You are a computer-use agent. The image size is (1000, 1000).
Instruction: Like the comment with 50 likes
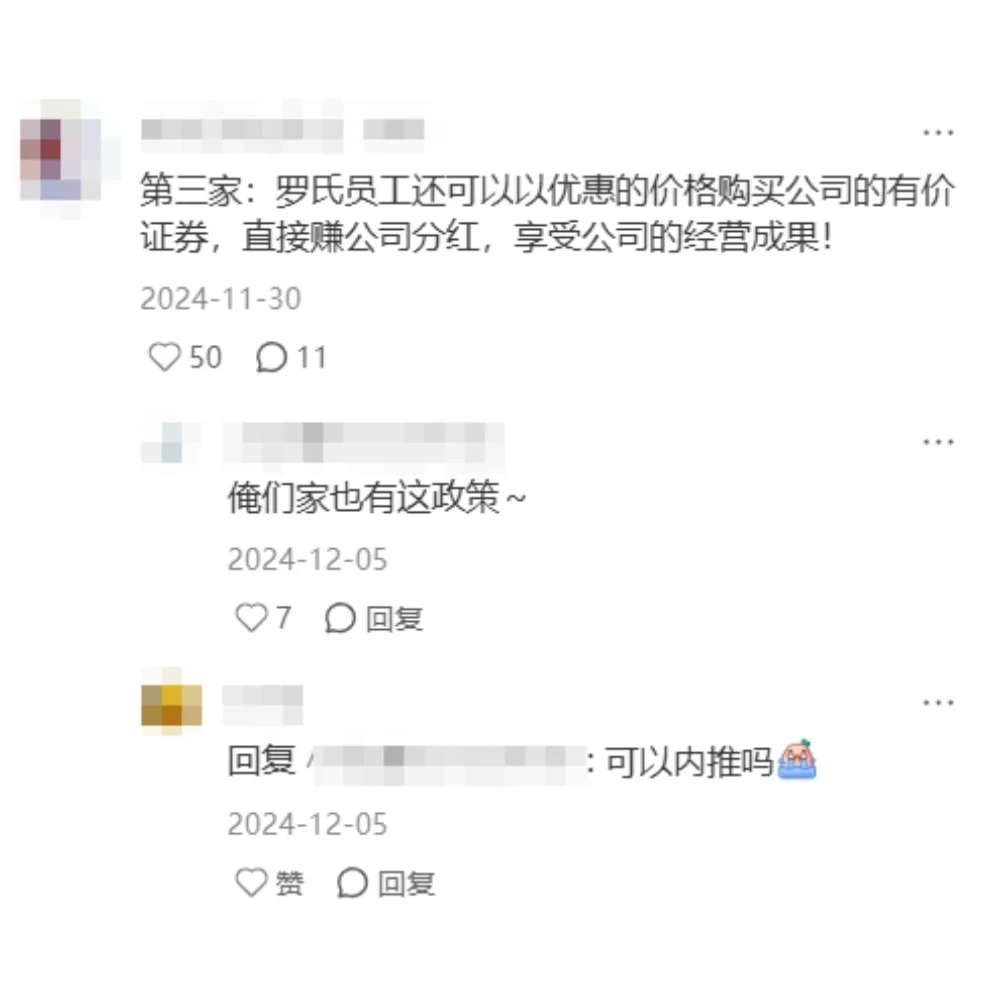click(x=165, y=357)
